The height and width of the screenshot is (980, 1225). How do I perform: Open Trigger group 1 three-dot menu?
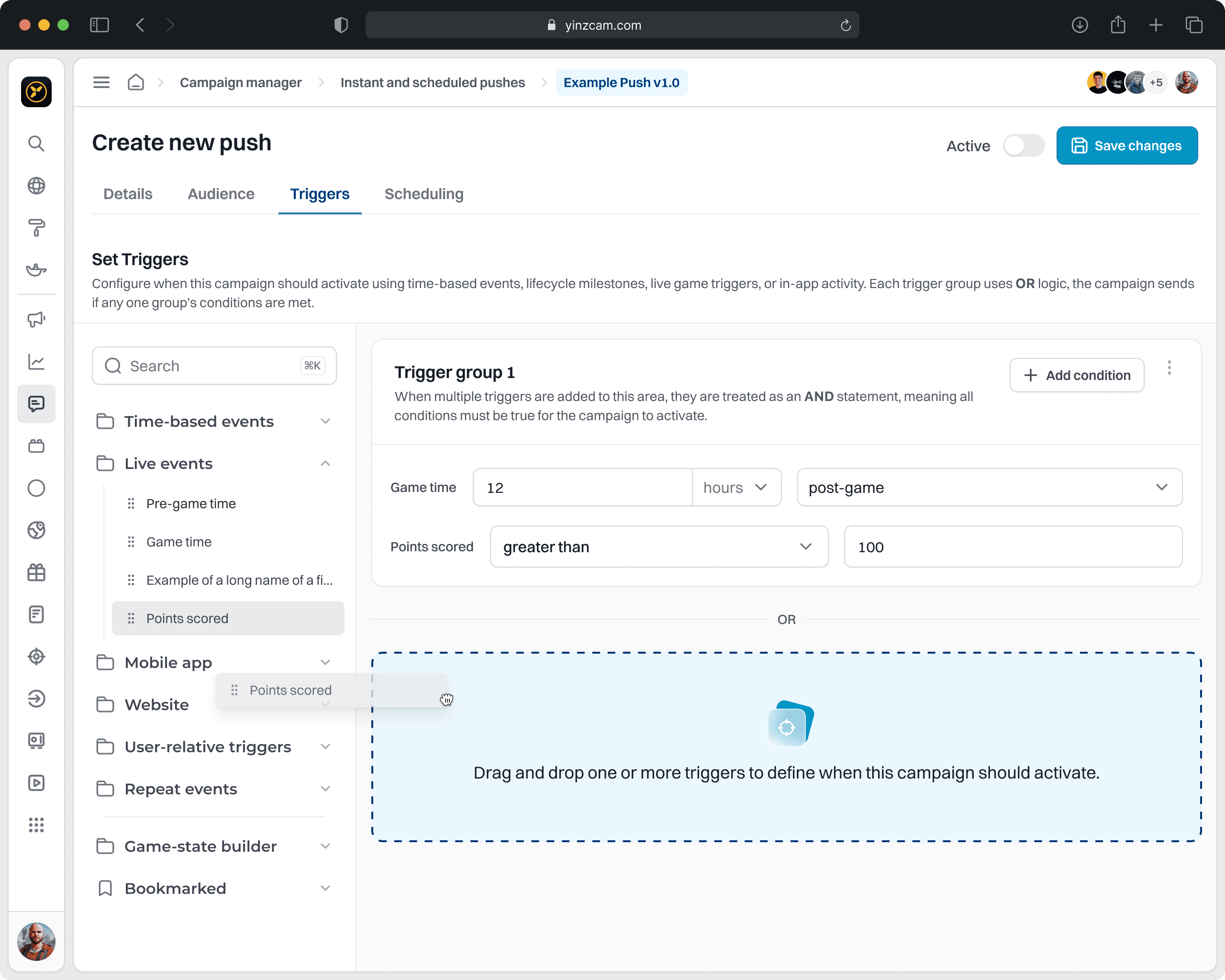click(1169, 367)
